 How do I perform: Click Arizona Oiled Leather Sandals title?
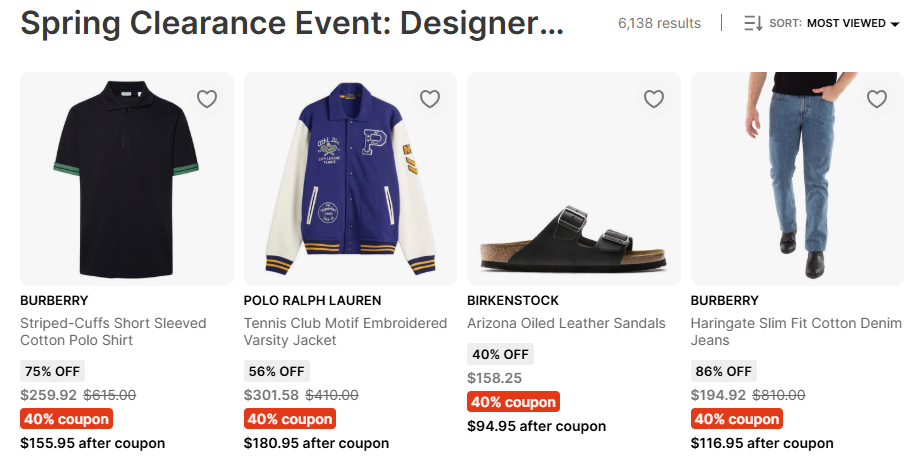point(566,323)
